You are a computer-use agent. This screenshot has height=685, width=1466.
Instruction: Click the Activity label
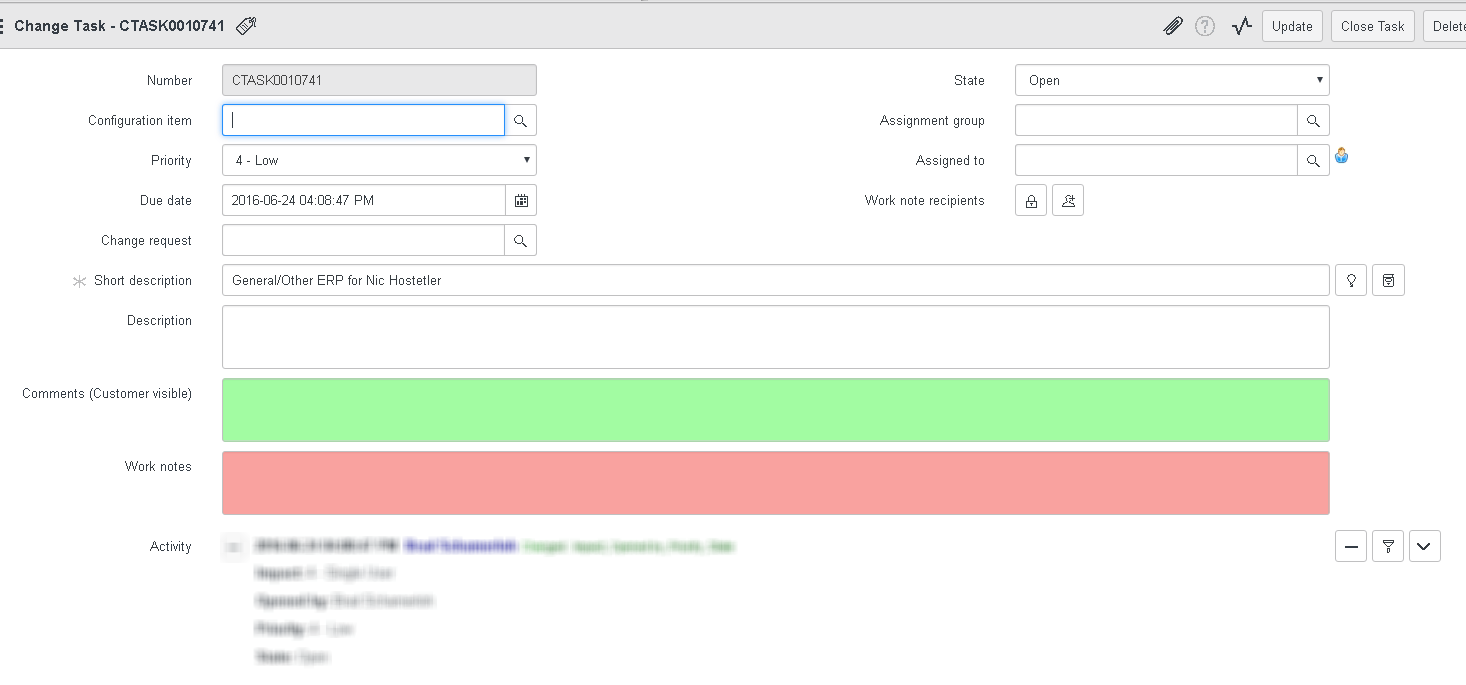pos(171,546)
